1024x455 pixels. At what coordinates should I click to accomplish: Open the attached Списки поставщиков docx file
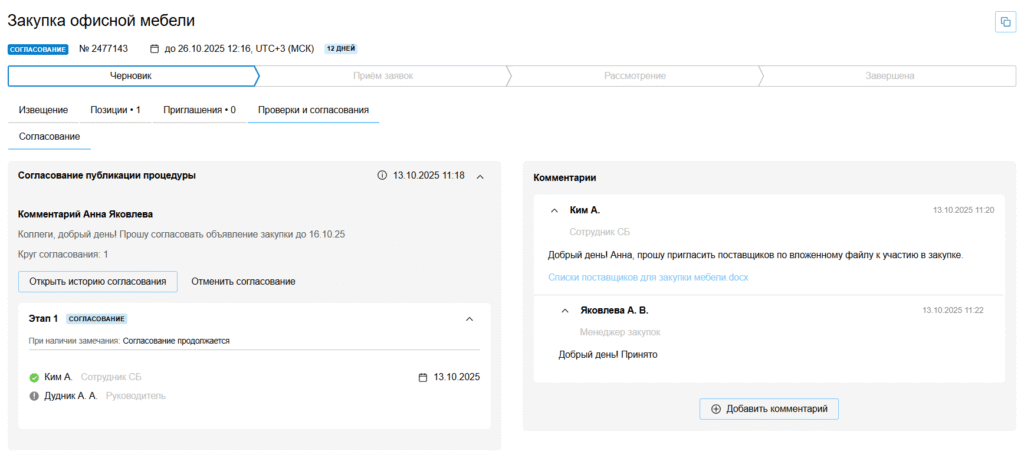[648, 277]
